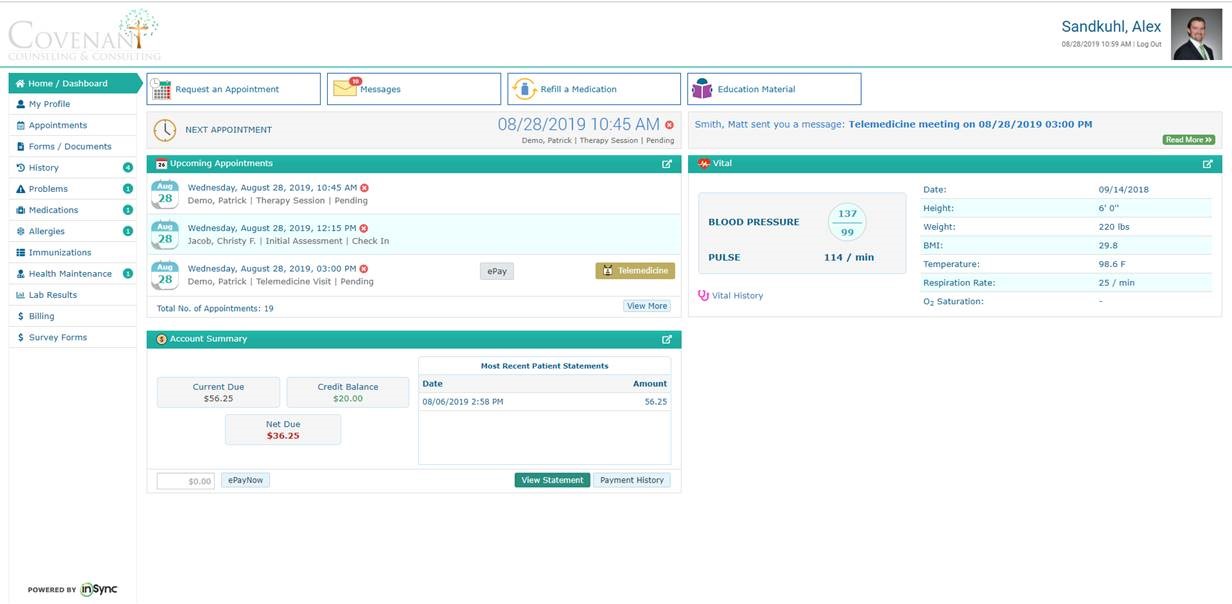Open the Education Material book icon
The image size is (1232, 604).
click(702, 89)
